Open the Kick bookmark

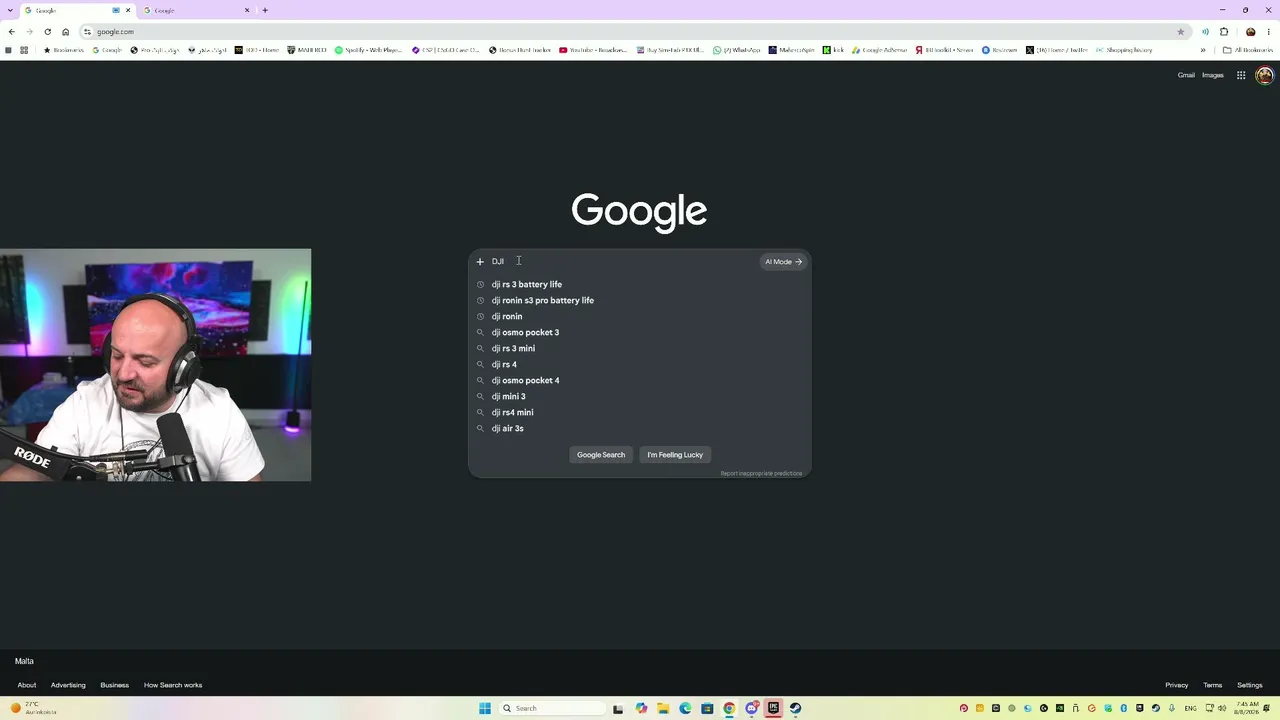click(x=834, y=50)
